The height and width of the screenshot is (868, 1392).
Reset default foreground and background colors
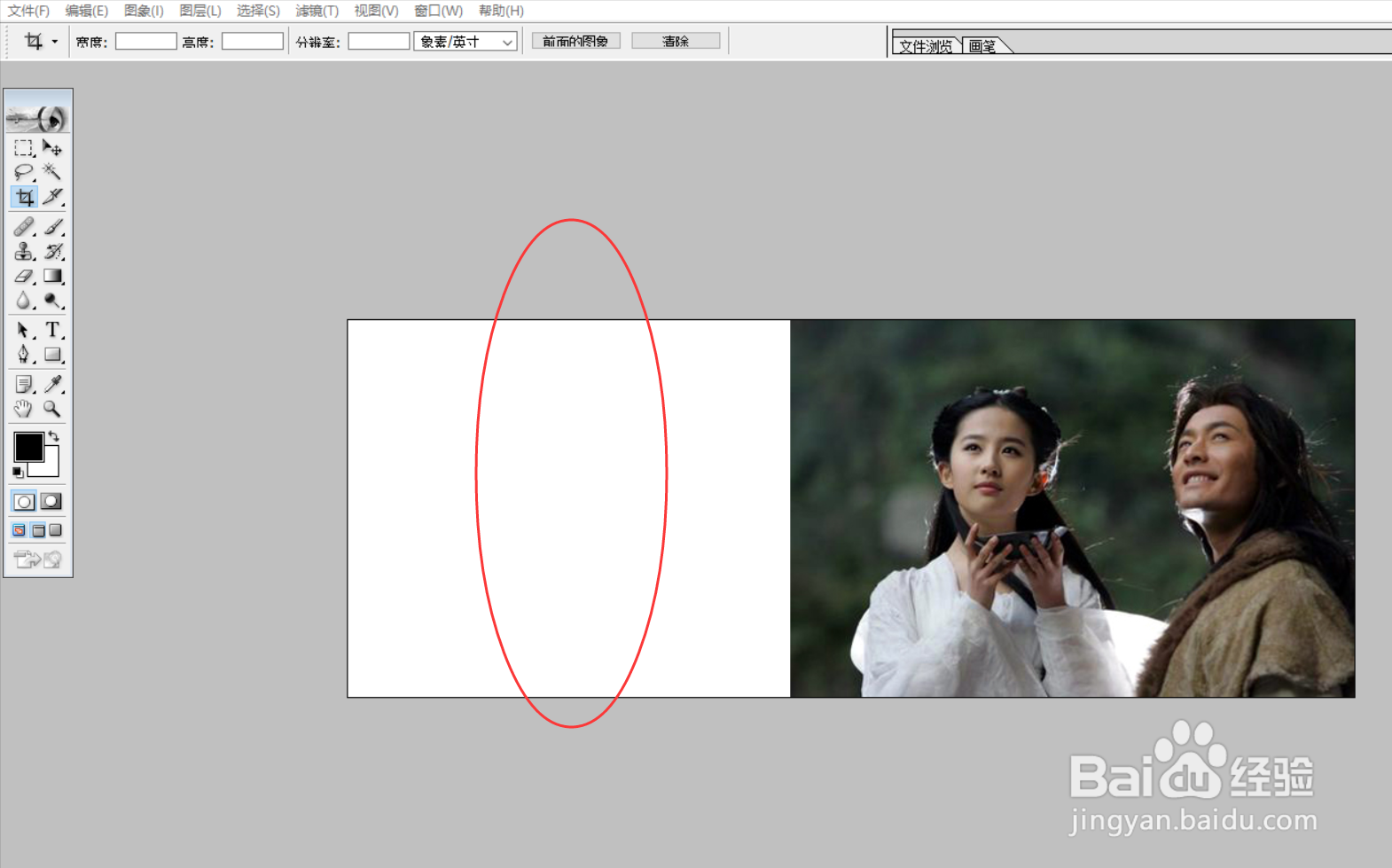pyautogui.click(x=18, y=472)
